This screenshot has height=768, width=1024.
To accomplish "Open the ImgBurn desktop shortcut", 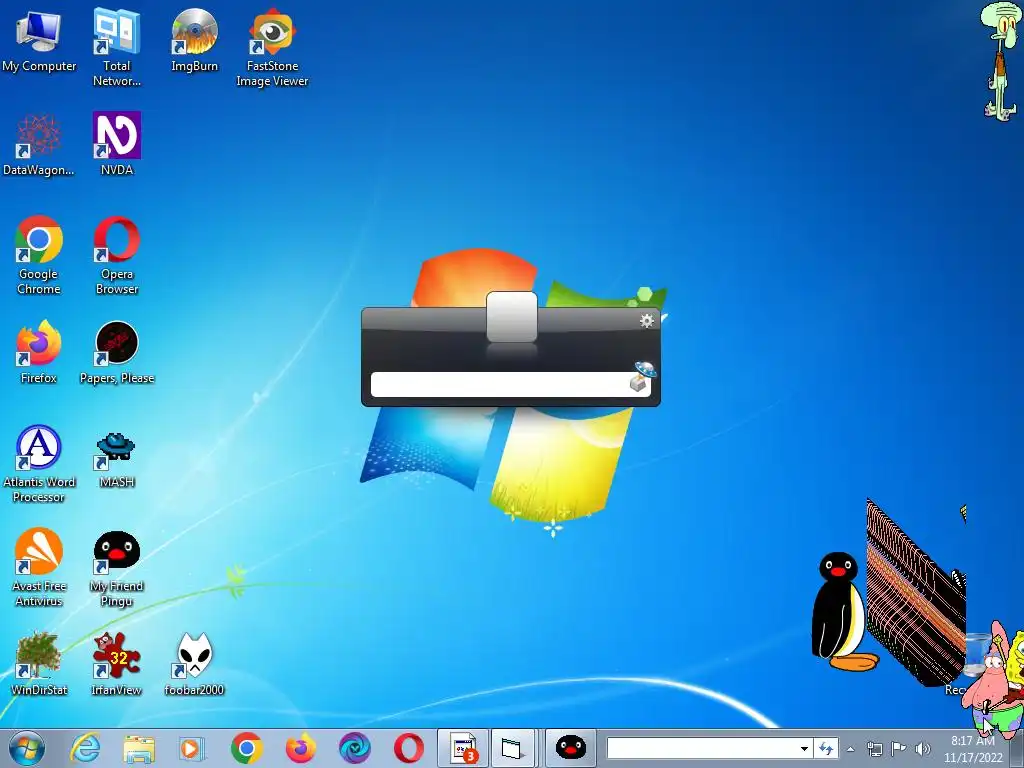I will pyautogui.click(x=194, y=40).
